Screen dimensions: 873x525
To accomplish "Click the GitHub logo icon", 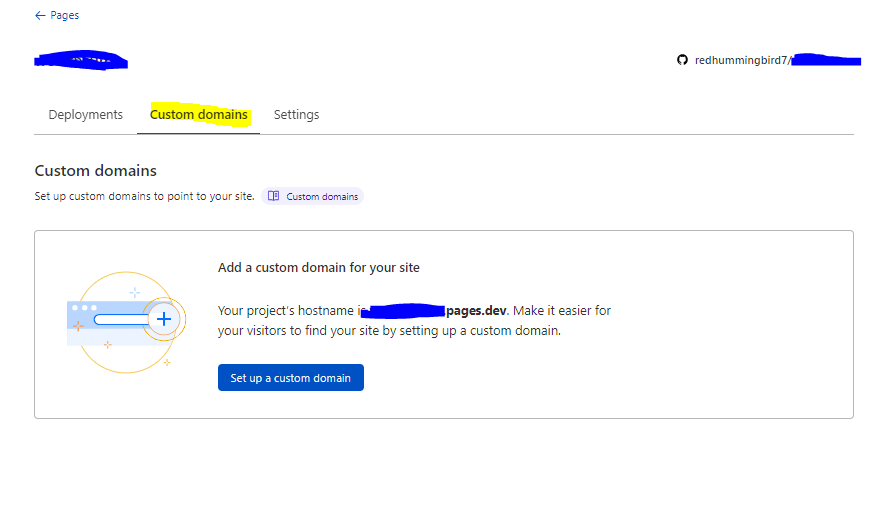I will click(683, 60).
